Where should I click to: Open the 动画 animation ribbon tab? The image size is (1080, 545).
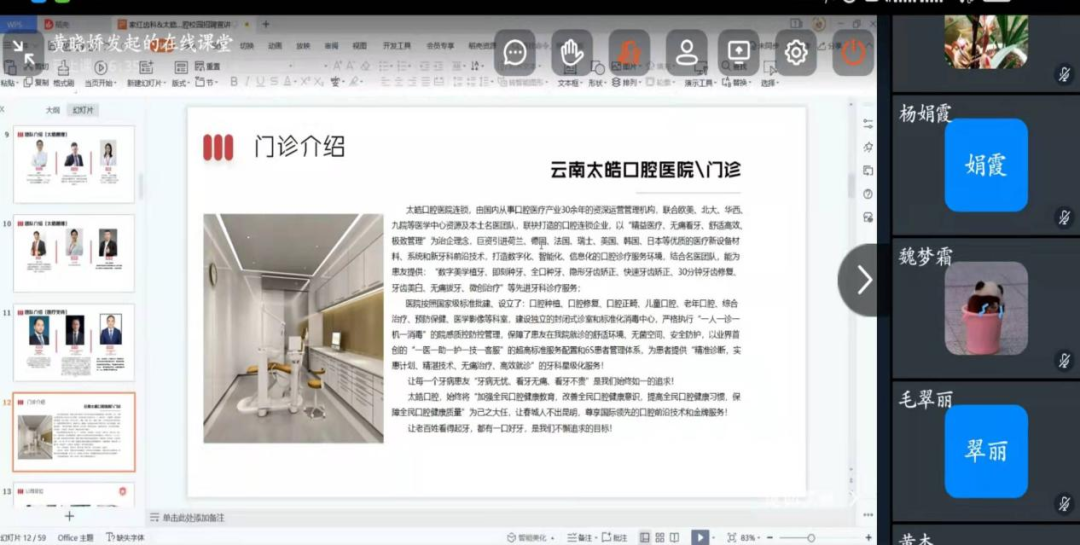click(275, 46)
